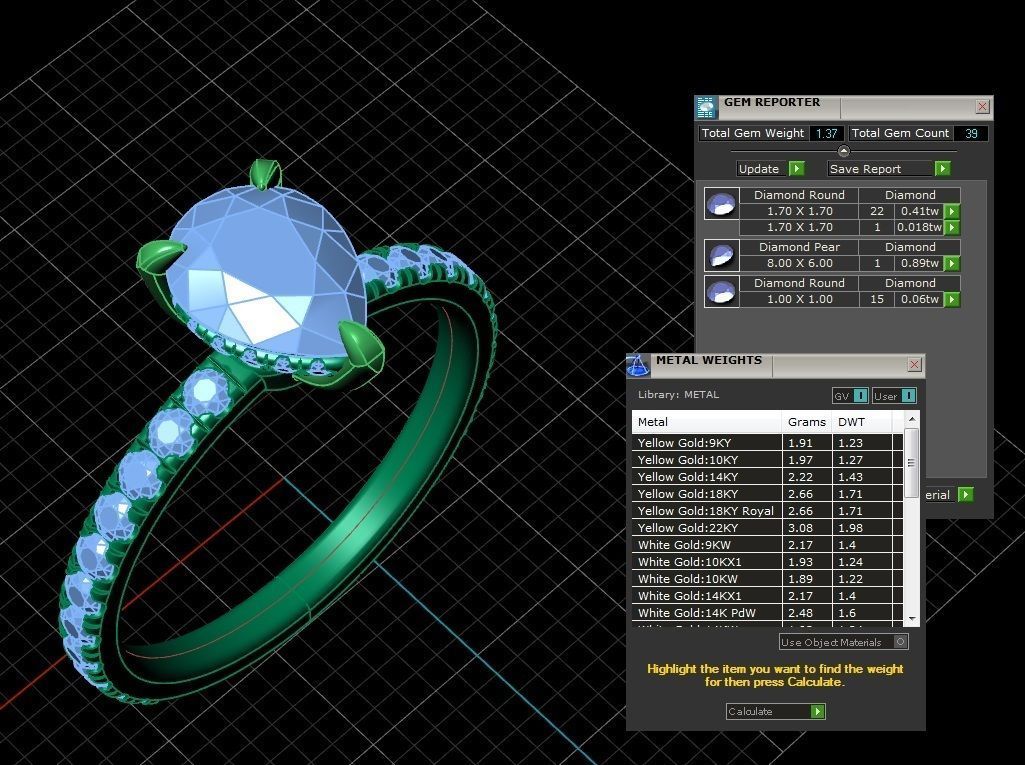This screenshot has height=765, width=1025.
Task: Close the Gem Reporter panel
Action: tap(982, 107)
